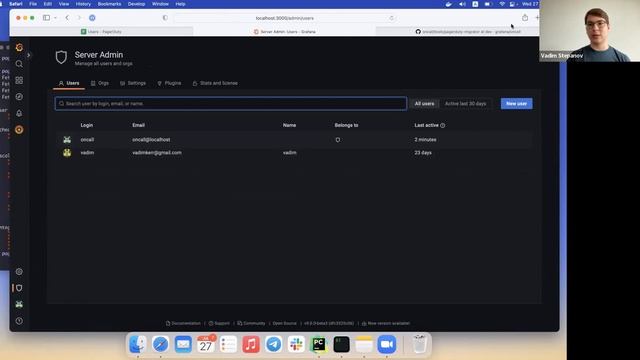Open Alerting bell icon in sidebar

19,113
